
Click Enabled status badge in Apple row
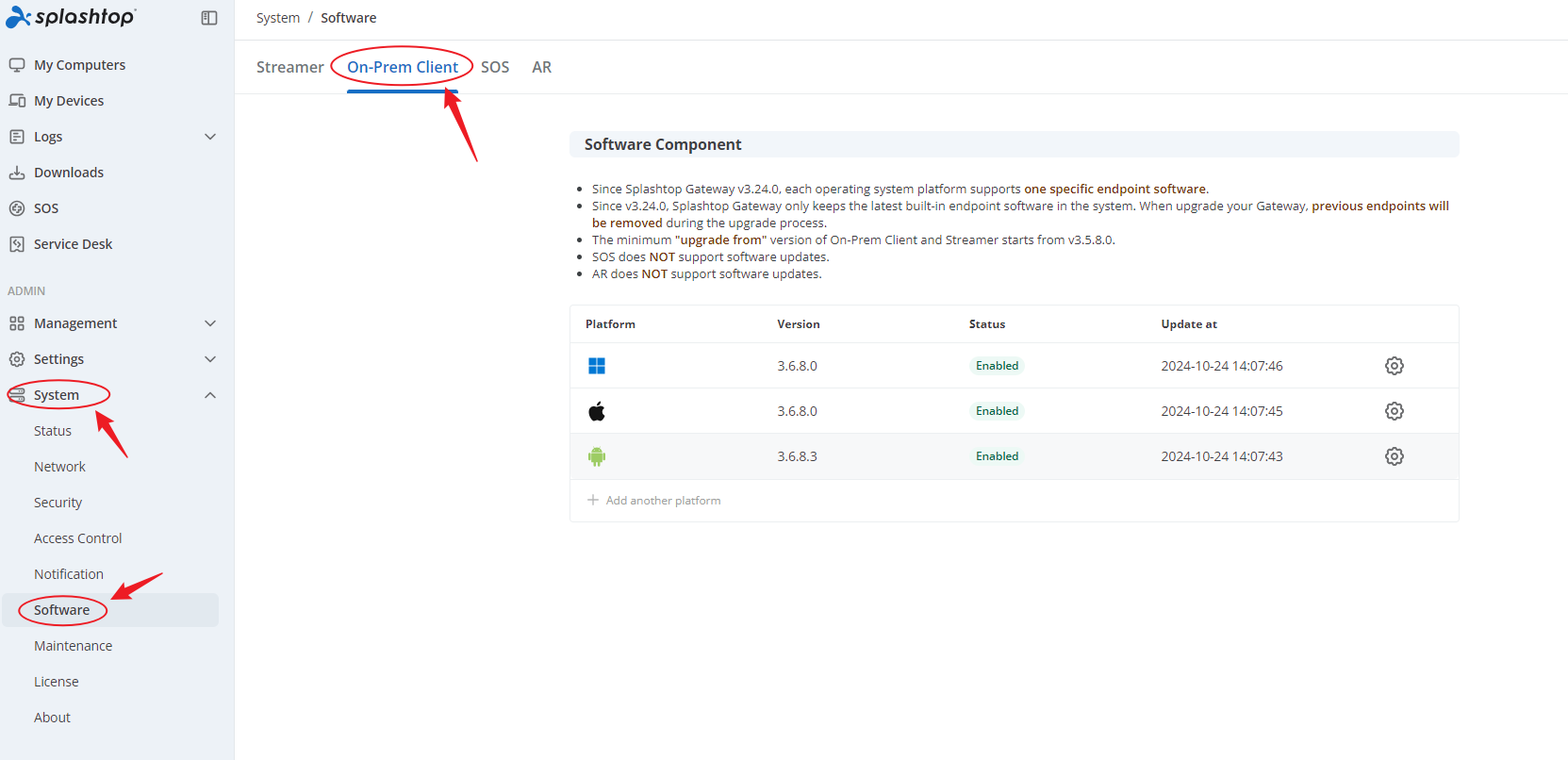[997, 411]
